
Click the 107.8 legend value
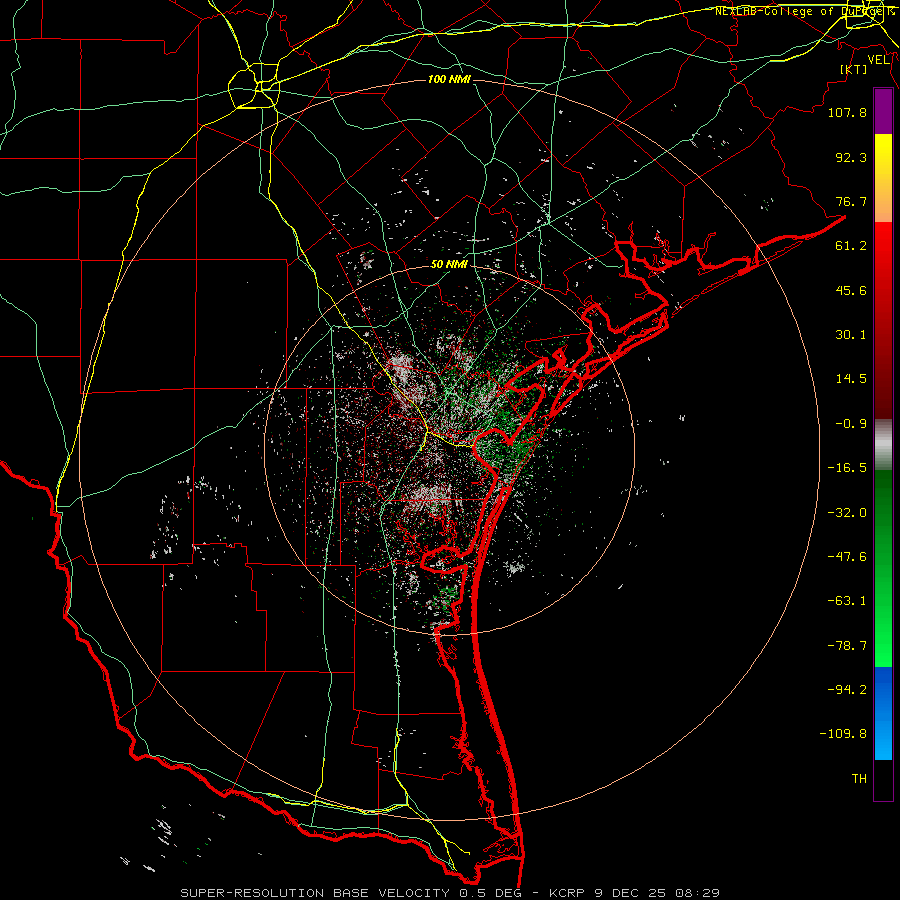pyautogui.click(x=847, y=112)
